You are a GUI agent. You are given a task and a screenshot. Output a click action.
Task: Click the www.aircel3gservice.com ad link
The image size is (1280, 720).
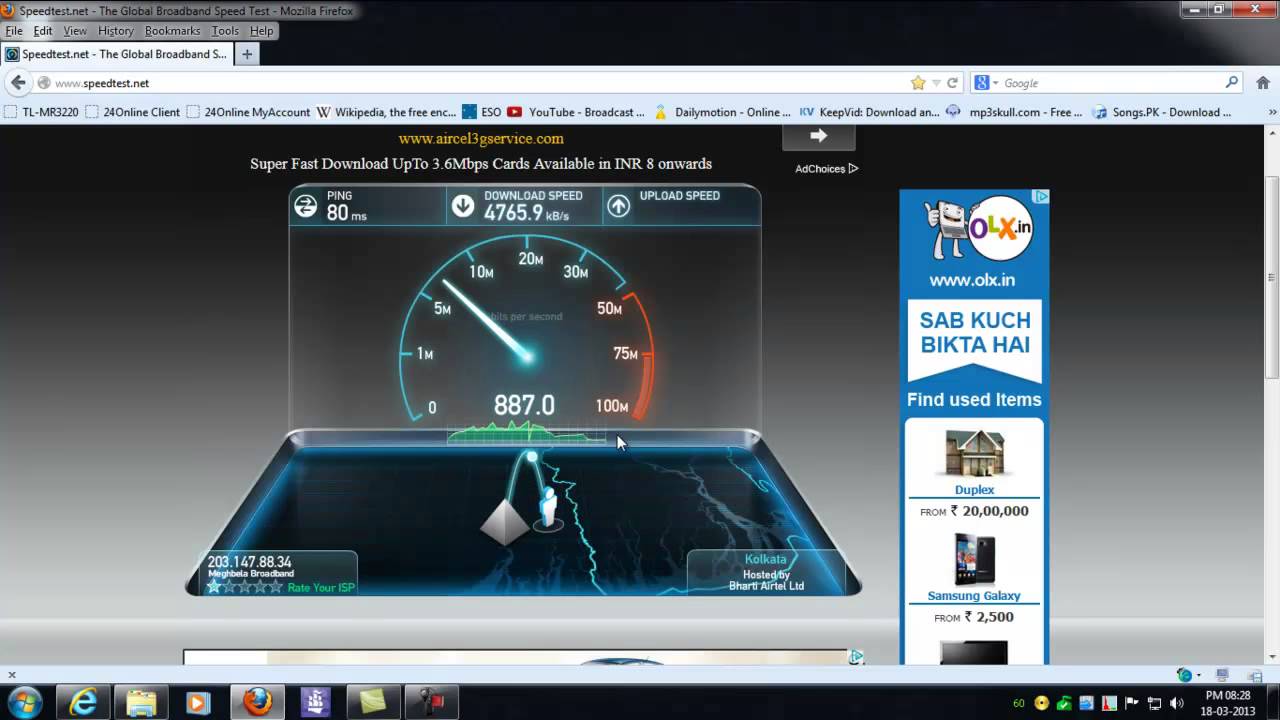[x=481, y=139]
